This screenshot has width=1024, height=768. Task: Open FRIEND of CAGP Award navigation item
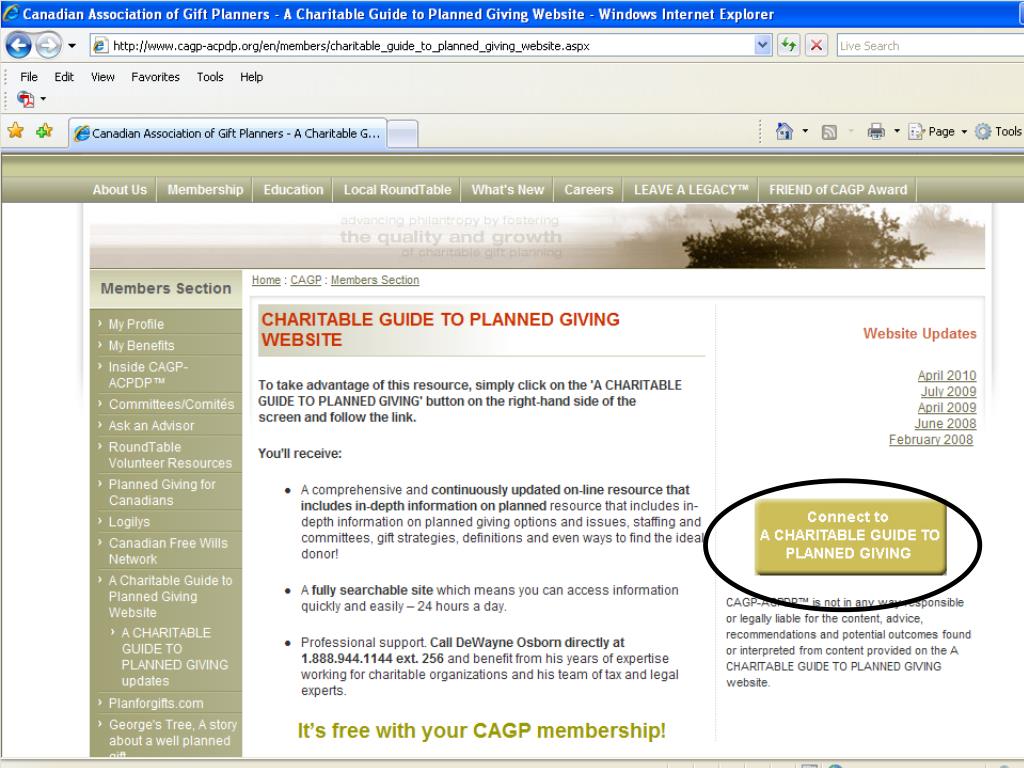pyautogui.click(x=838, y=190)
